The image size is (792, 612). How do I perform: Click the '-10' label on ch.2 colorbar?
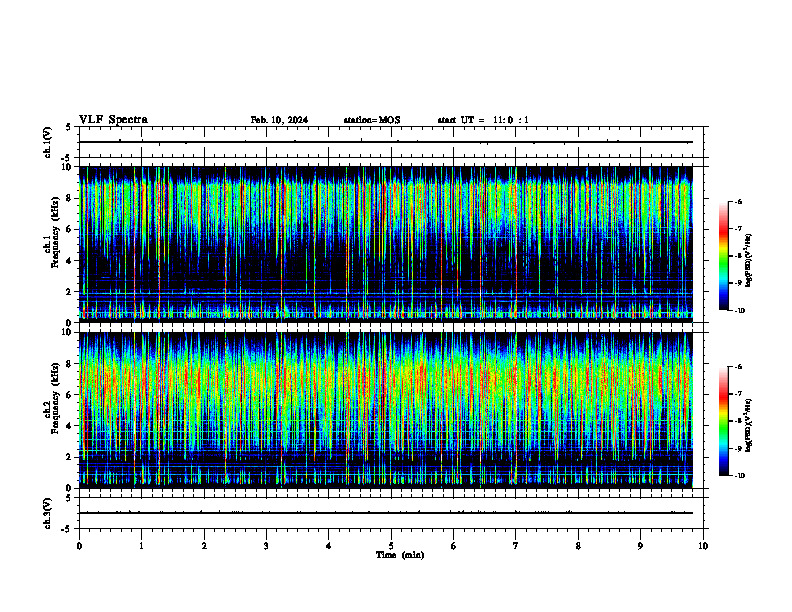(739, 476)
